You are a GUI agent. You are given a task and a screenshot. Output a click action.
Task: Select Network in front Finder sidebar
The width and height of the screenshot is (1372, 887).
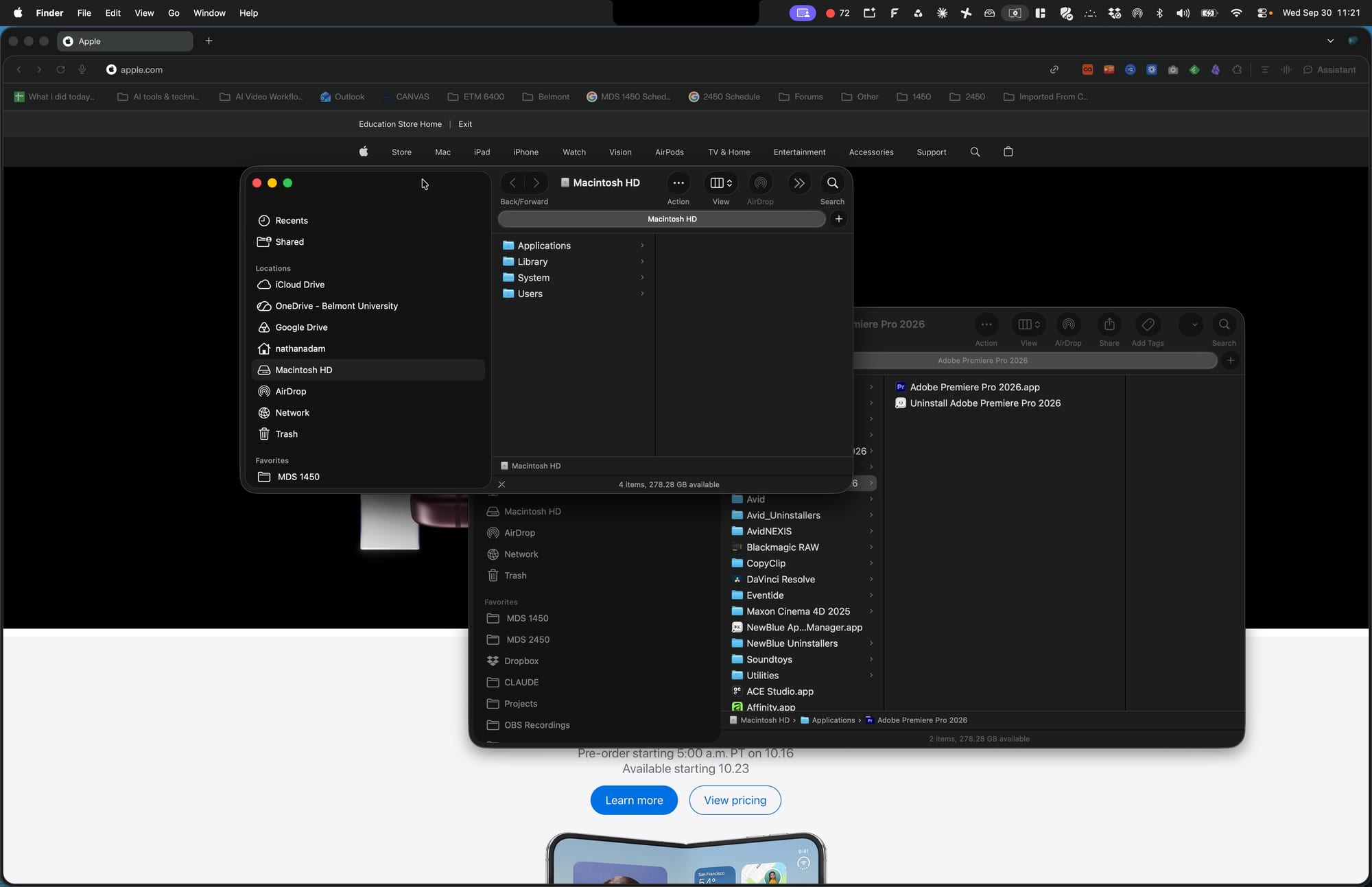(368, 412)
